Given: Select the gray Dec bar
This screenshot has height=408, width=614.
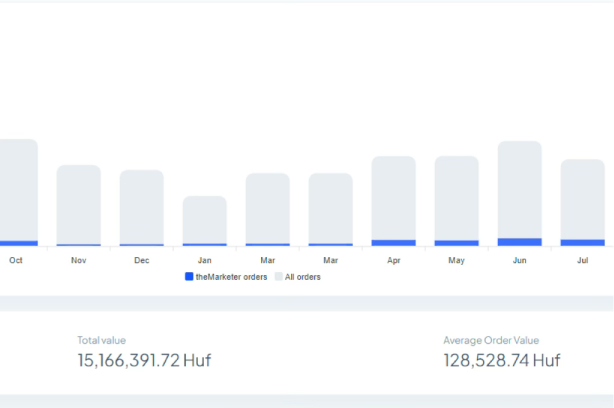Looking at the screenshot, I should coord(141,206).
